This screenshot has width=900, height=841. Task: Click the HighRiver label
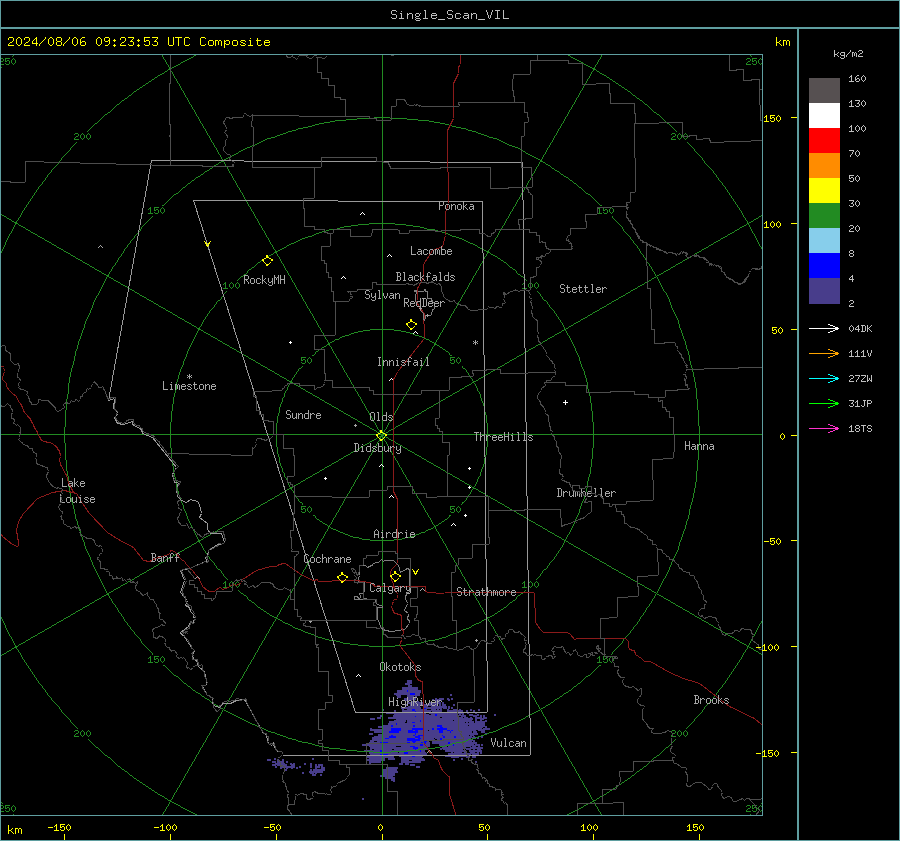415,702
